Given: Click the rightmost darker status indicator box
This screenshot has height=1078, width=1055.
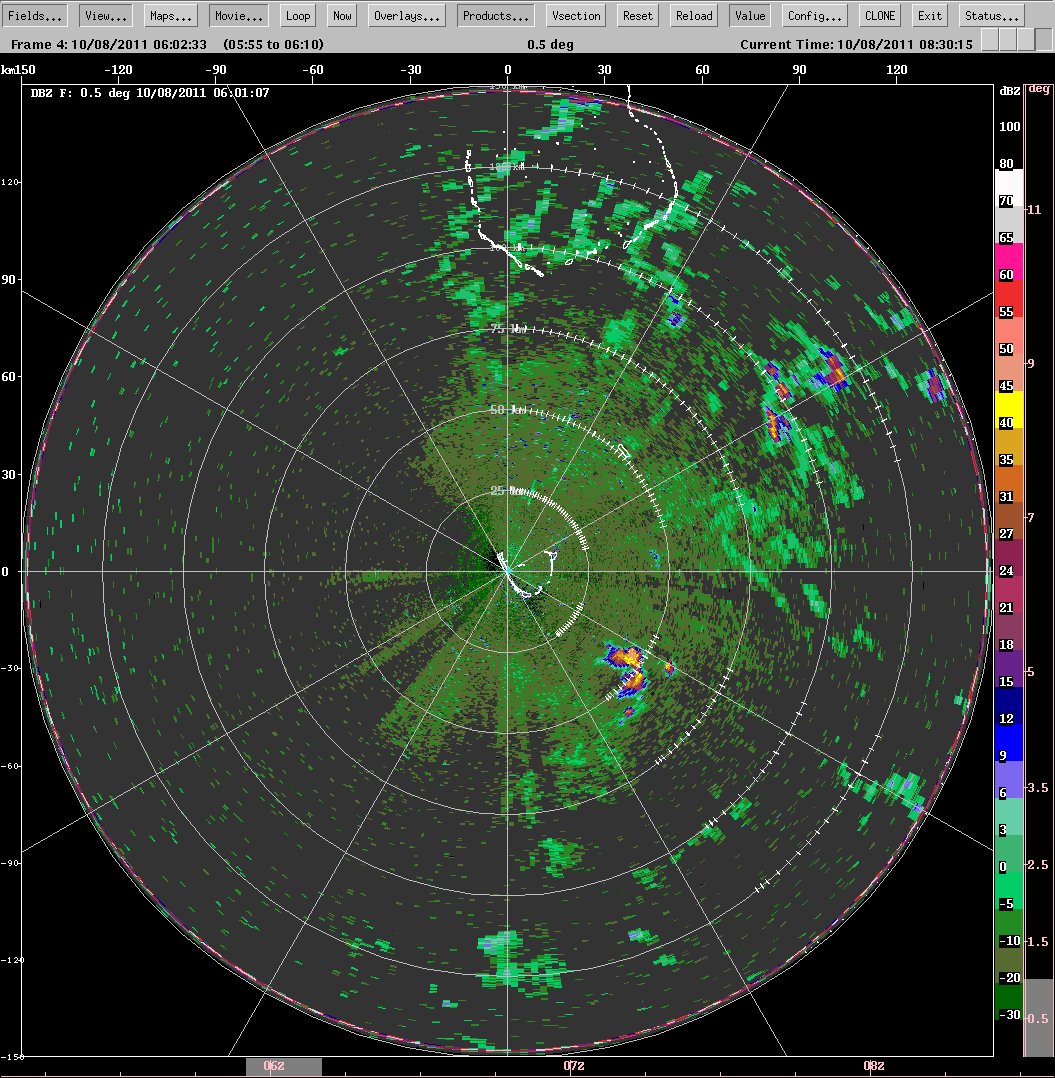Looking at the screenshot, I should tap(1043, 40).
